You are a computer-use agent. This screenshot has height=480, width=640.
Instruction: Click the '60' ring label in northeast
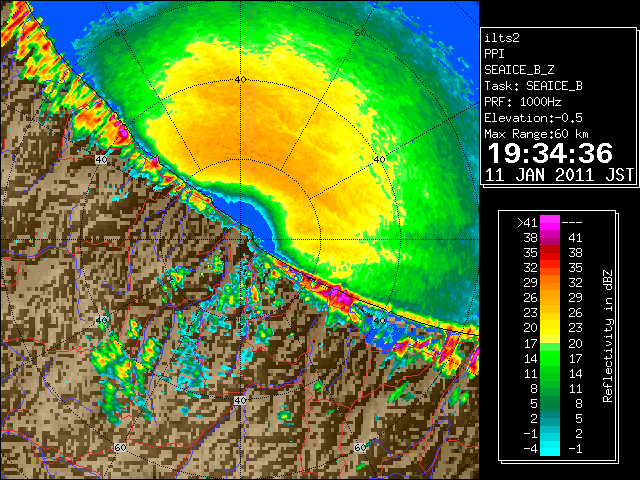360,33
